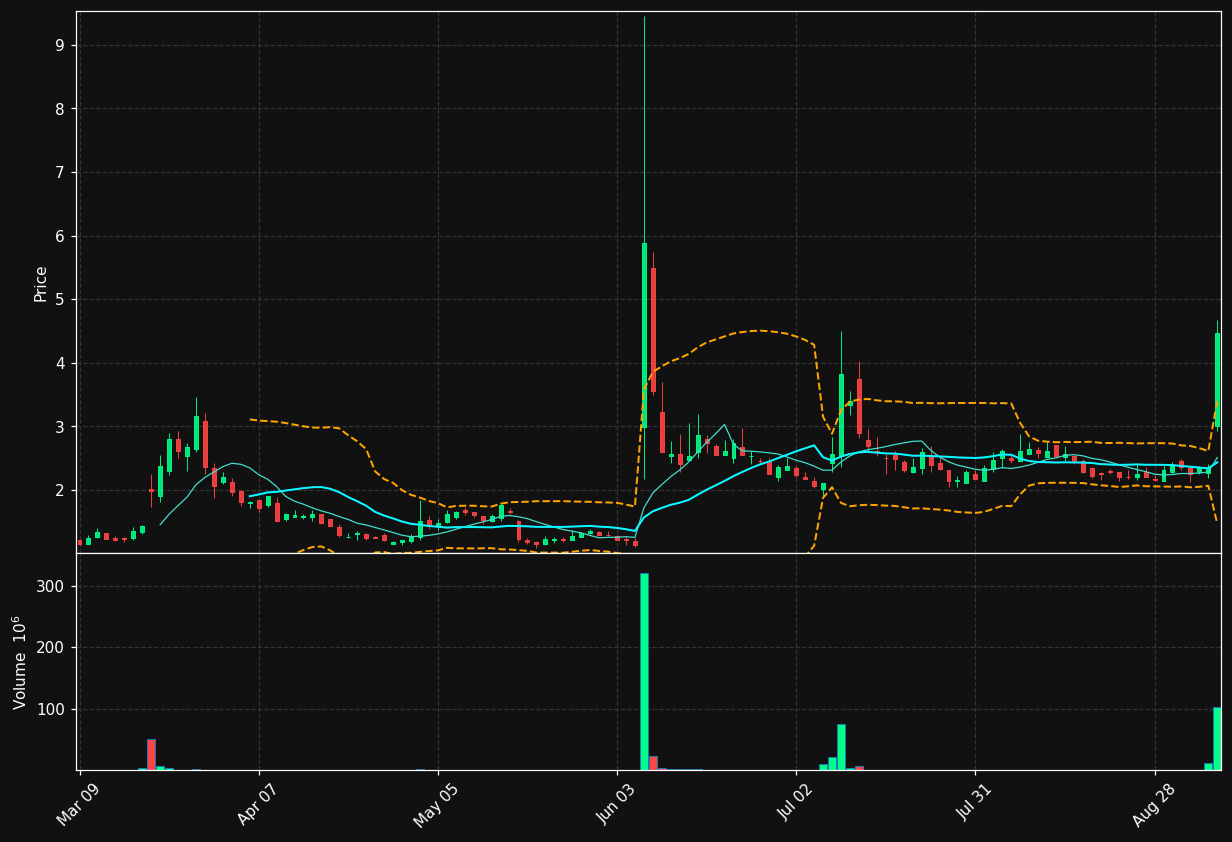Click the volume axis value 200
This screenshot has height=842, width=1232.
50,648
